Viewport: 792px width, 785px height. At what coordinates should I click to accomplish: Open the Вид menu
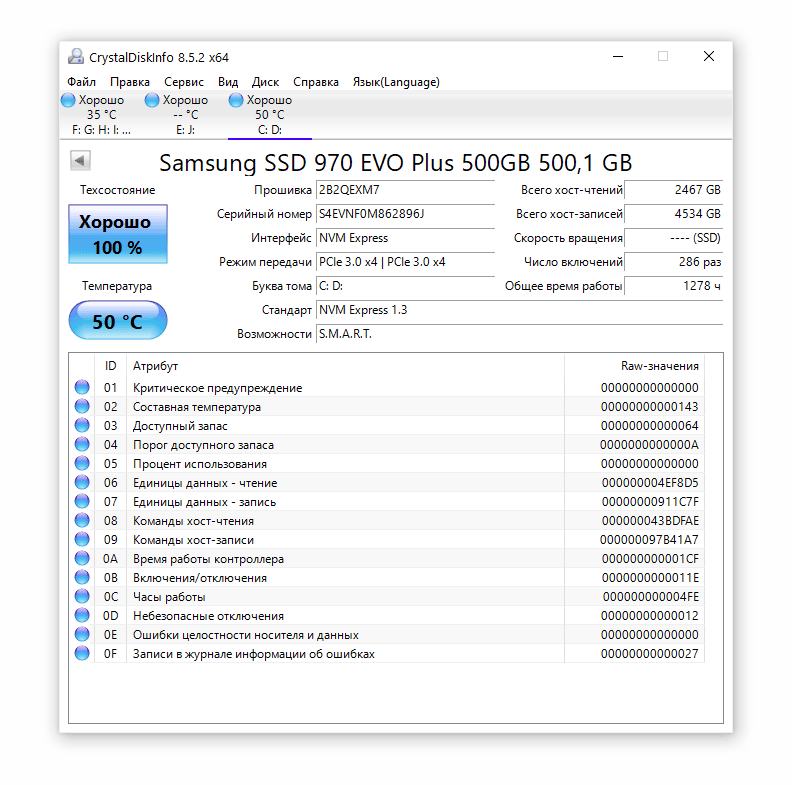tap(228, 82)
